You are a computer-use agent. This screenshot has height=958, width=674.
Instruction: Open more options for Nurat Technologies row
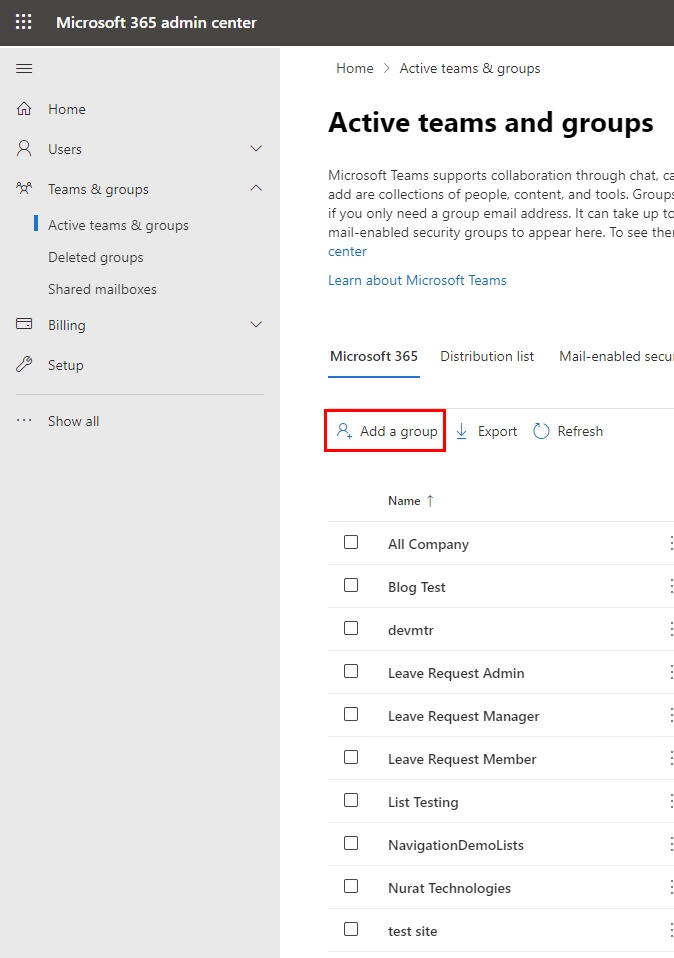pyautogui.click(x=670, y=888)
